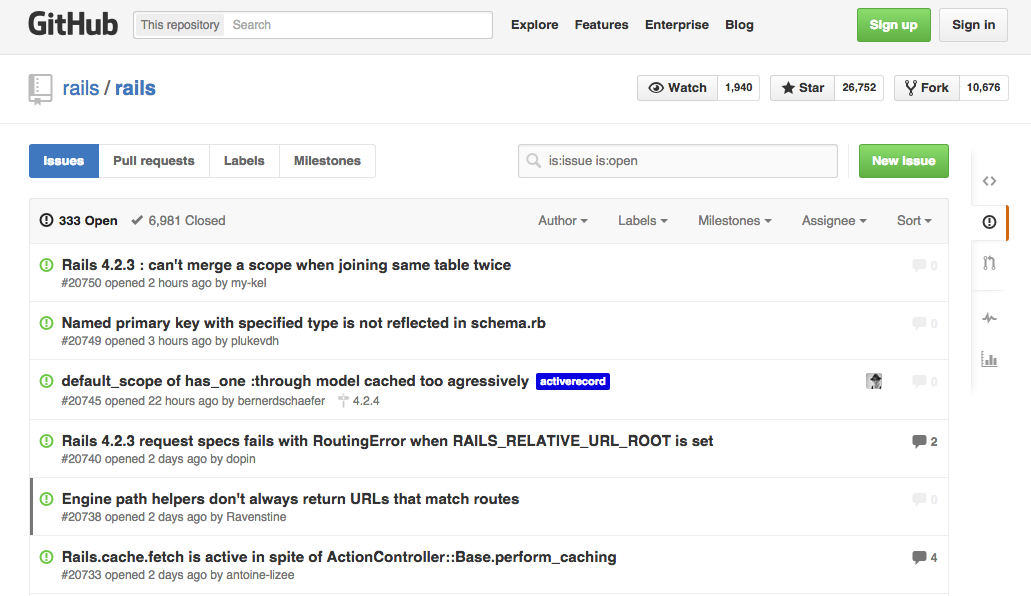Click the GitHub logo
The height and width of the screenshot is (596, 1031).
click(73, 25)
